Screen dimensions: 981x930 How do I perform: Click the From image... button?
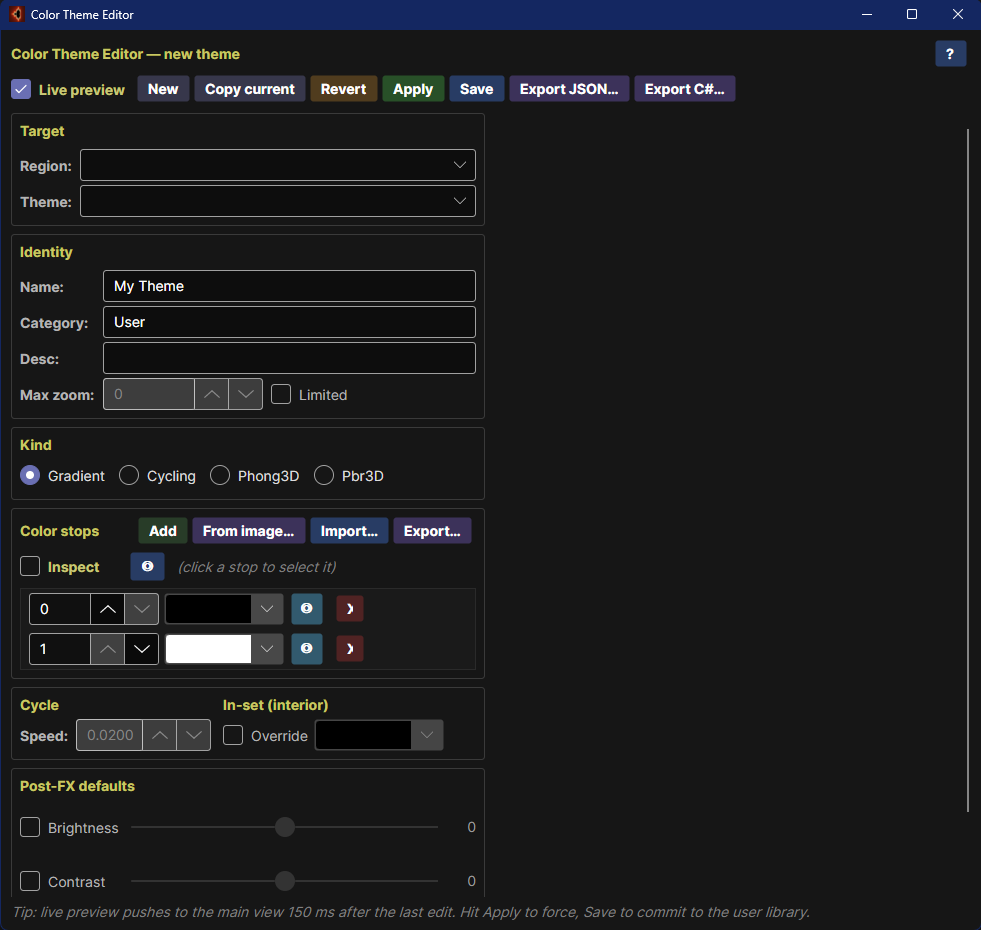248,531
